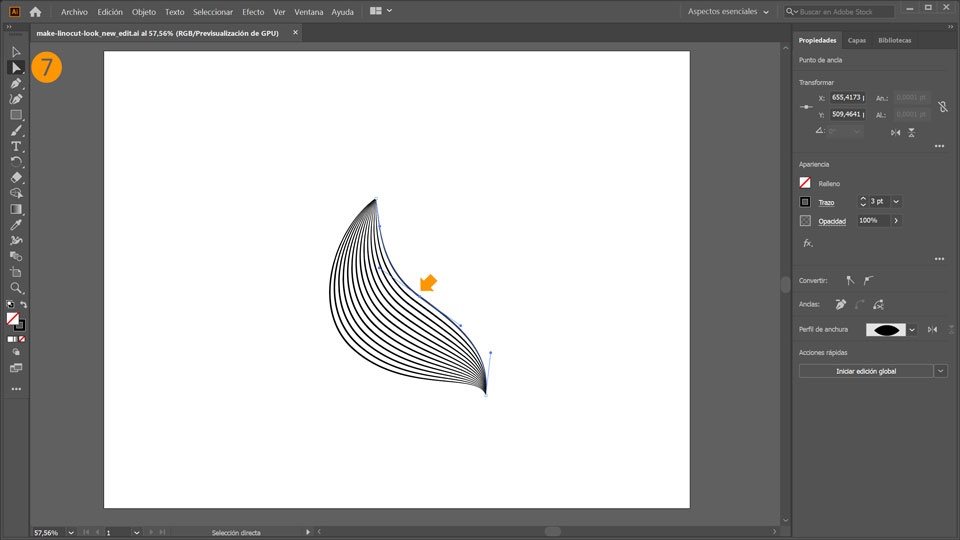Click the Iniciar edición global button

tap(866, 371)
